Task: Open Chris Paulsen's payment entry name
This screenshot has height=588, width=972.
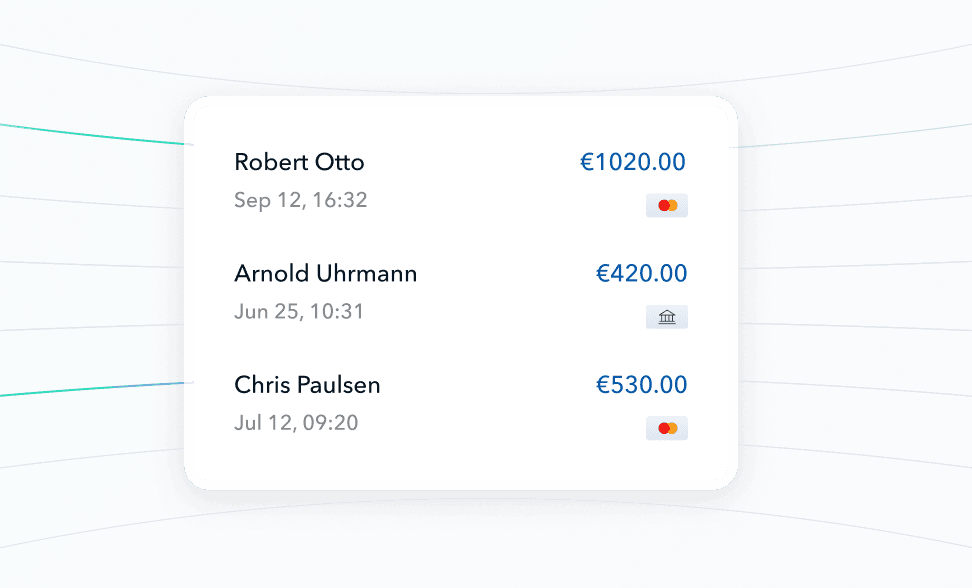Action: click(x=307, y=385)
